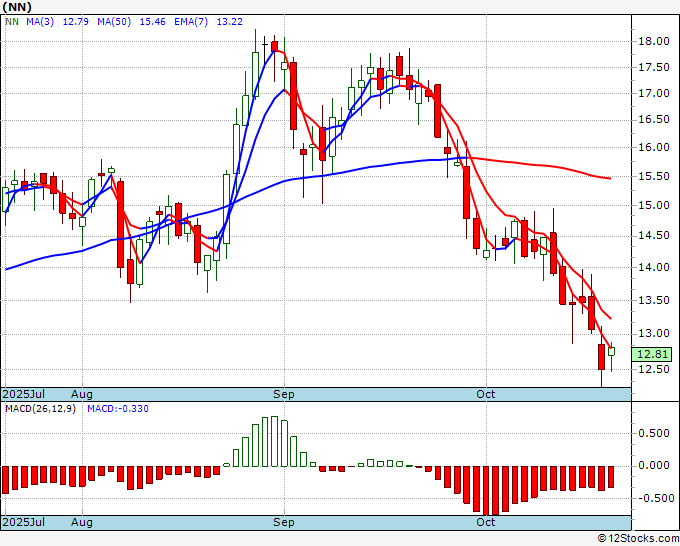Click the 13.50 price axis label
The image size is (680, 546).
tap(654, 300)
